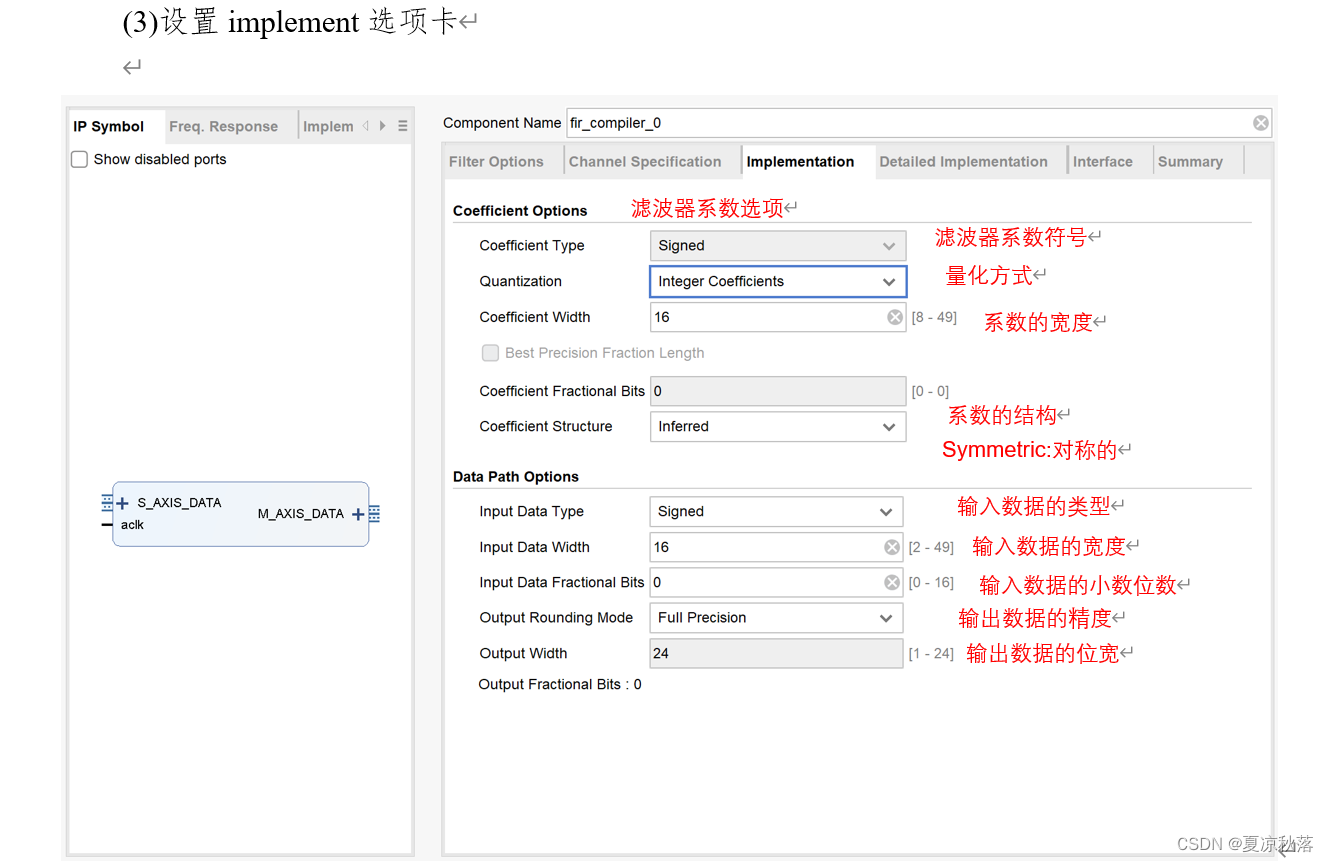The image size is (1329, 862).
Task: Open Coefficient Structure dropdown
Action: pyautogui.click(x=778, y=427)
